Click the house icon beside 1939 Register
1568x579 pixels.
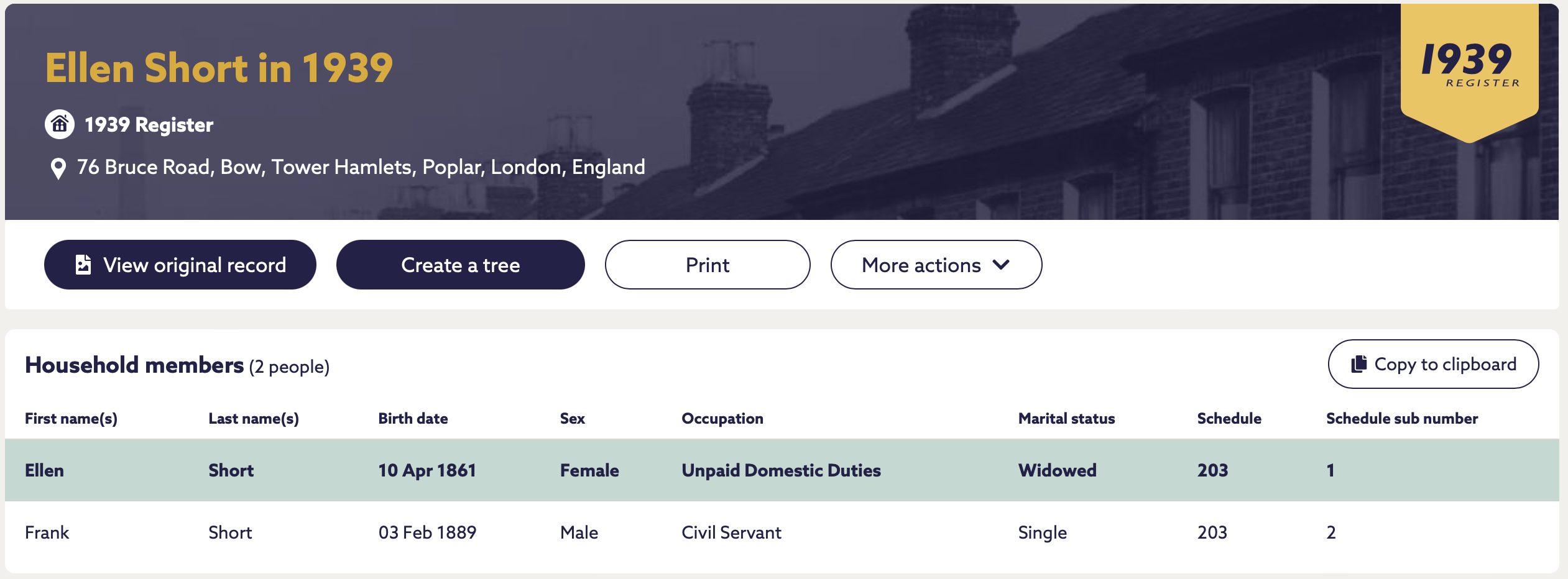(x=60, y=124)
